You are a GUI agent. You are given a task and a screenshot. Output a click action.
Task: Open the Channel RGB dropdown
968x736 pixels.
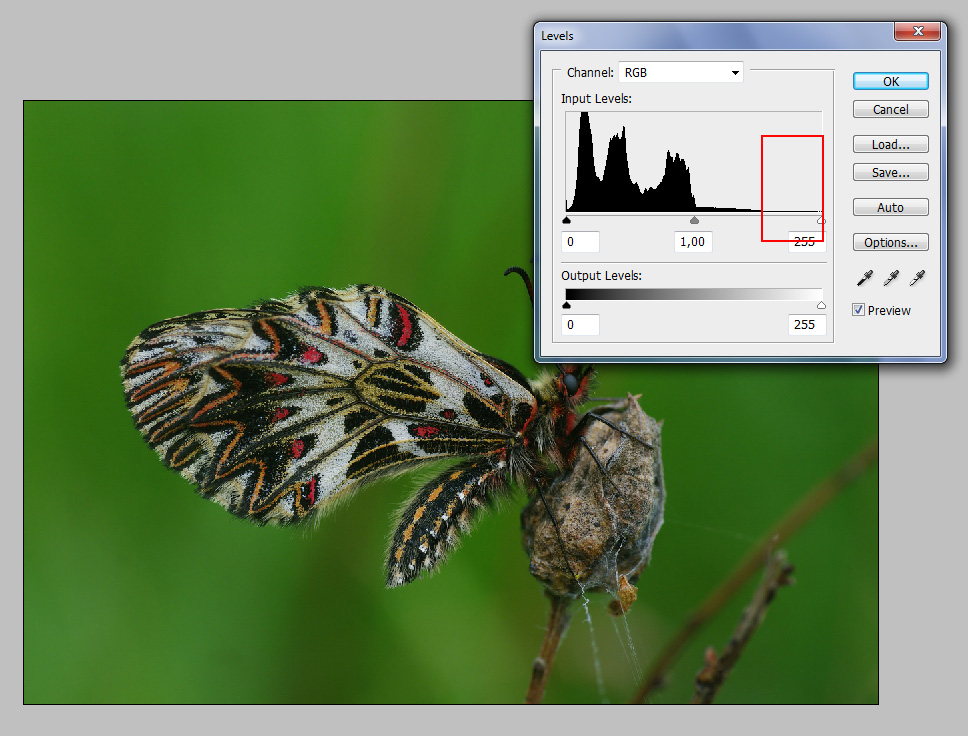click(x=680, y=73)
